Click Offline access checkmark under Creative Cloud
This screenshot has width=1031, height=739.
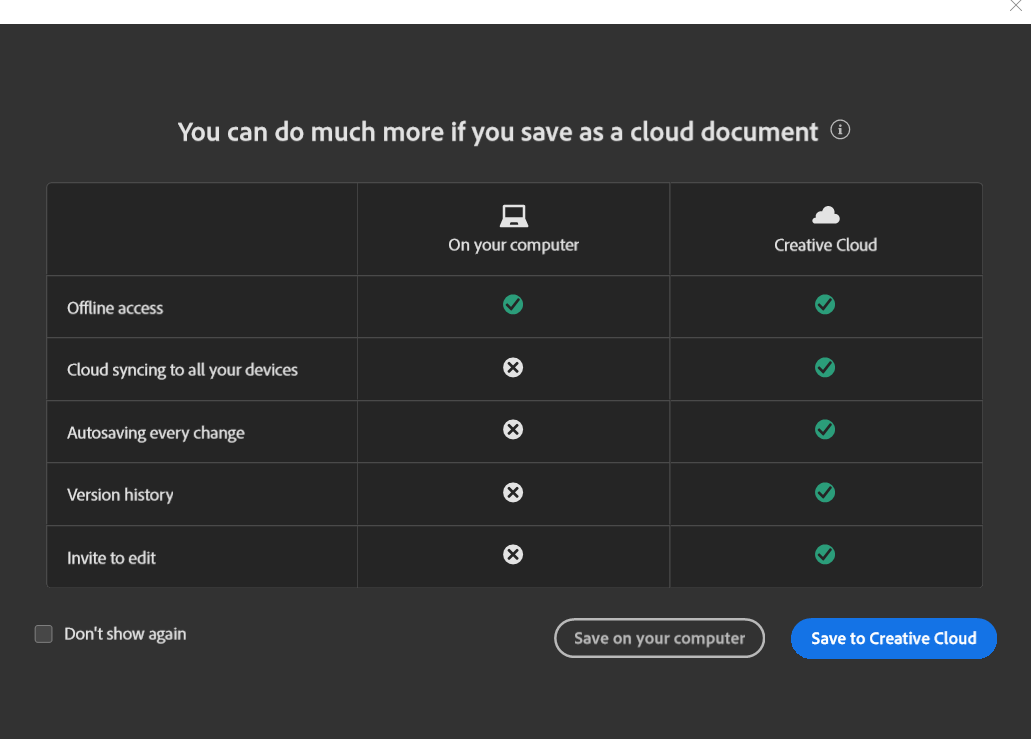825,304
